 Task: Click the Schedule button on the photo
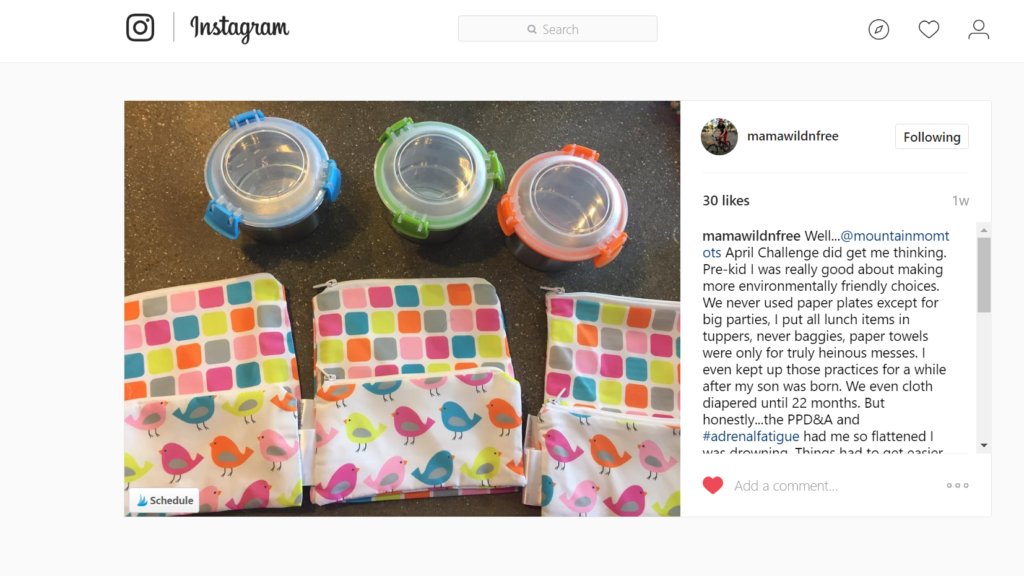(x=165, y=500)
